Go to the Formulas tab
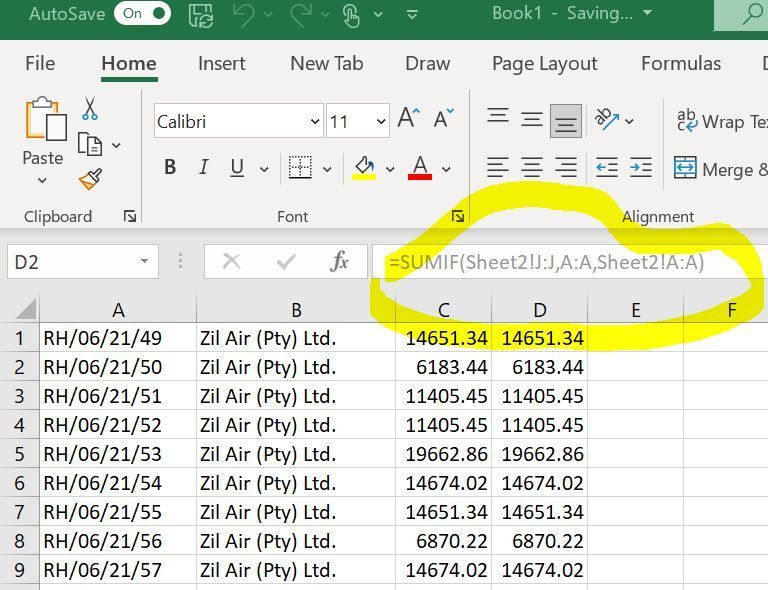Image resolution: width=768 pixels, height=590 pixels. (x=681, y=64)
